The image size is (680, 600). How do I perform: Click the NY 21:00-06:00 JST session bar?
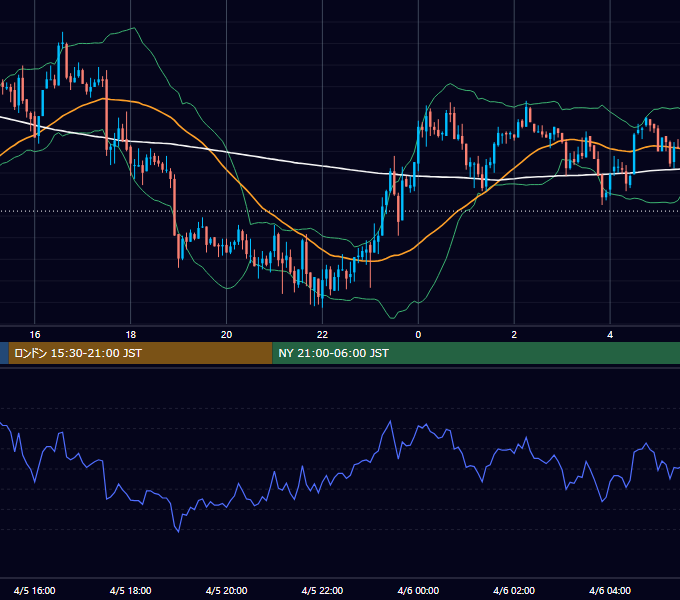tap(476, 353)
